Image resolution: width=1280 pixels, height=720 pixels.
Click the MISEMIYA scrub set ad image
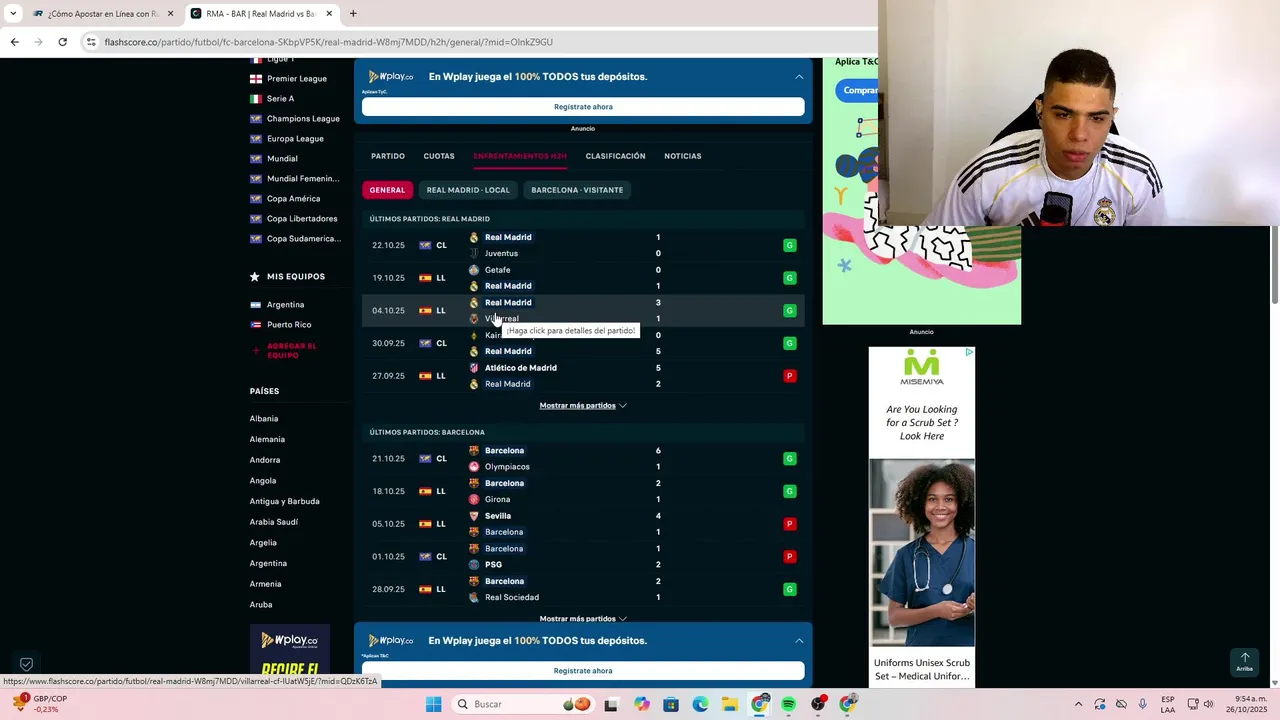[922, 553]
